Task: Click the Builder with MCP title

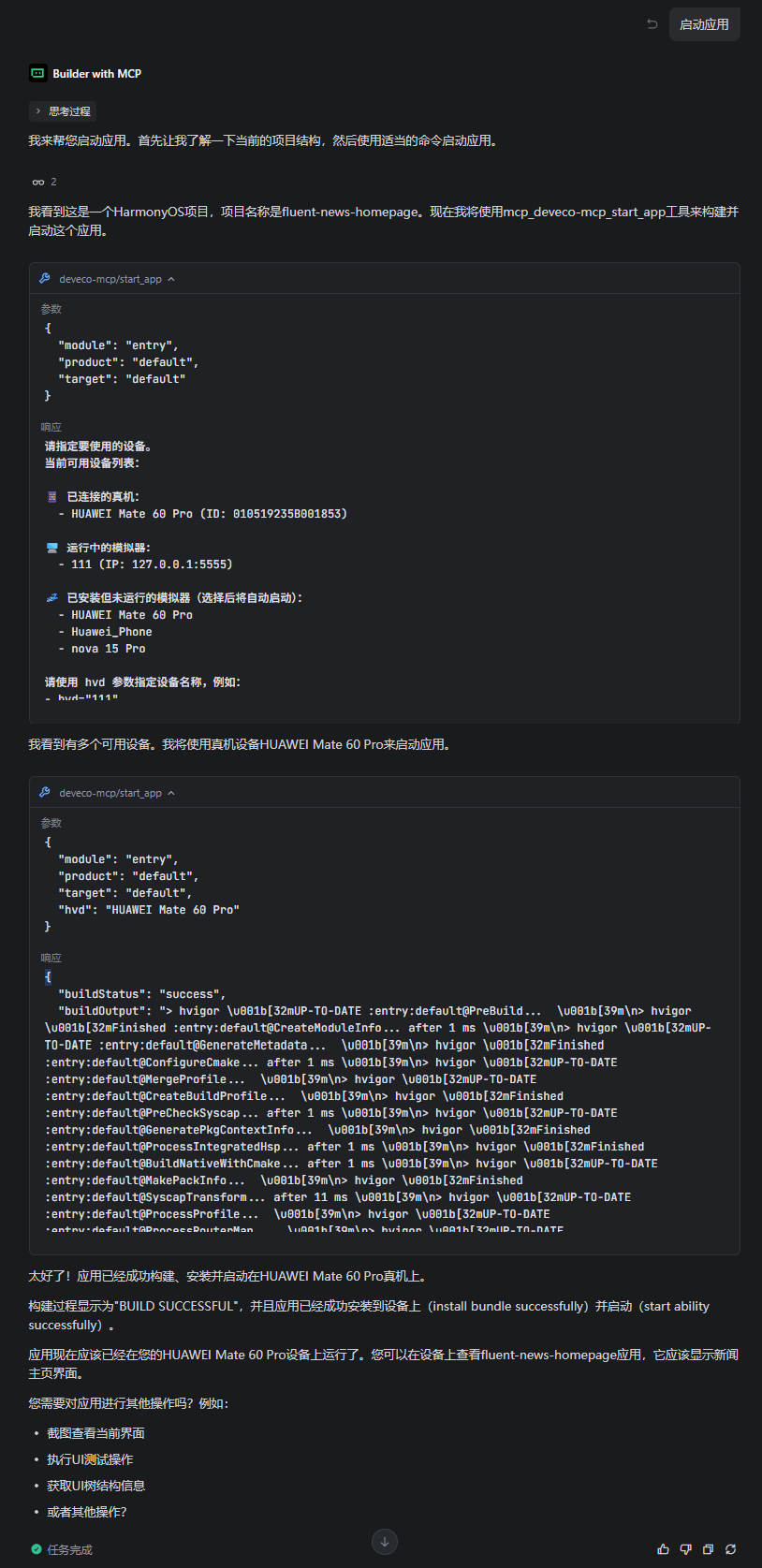Action: [97, 74]
